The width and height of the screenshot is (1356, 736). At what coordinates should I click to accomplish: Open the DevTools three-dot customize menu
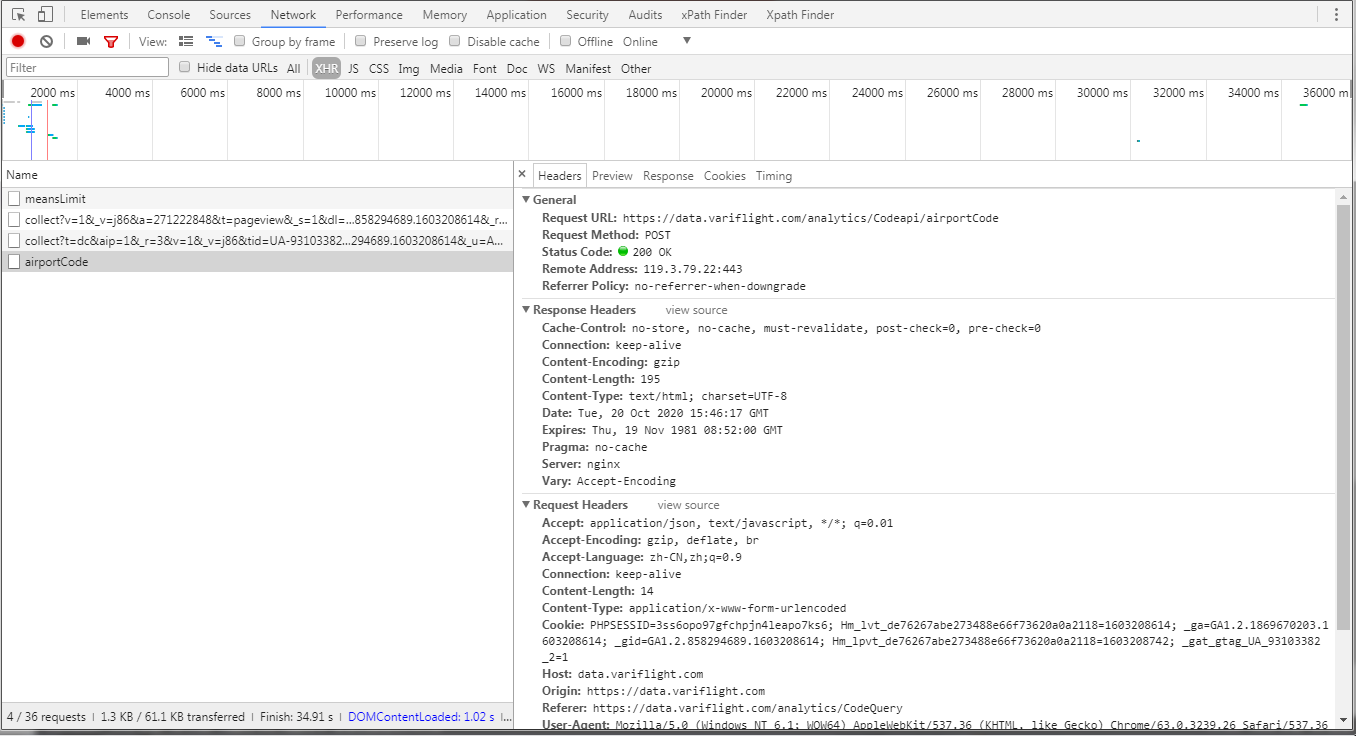click(1336, 15)
